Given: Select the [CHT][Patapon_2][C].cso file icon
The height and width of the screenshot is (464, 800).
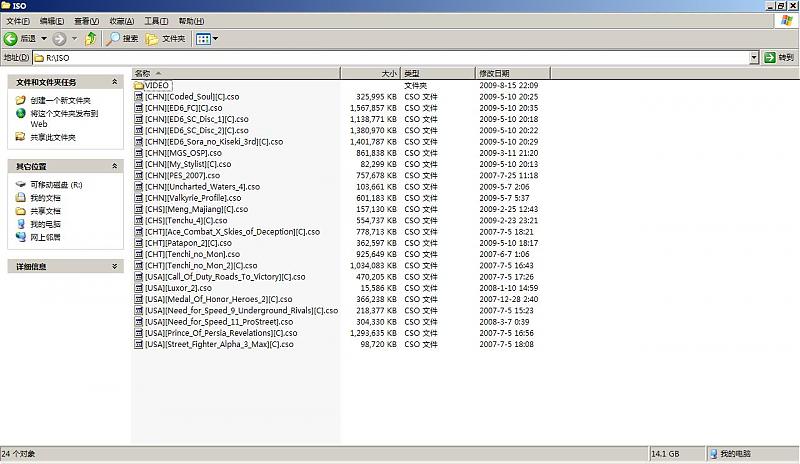Looking at the screenshot, I should 138,243.
